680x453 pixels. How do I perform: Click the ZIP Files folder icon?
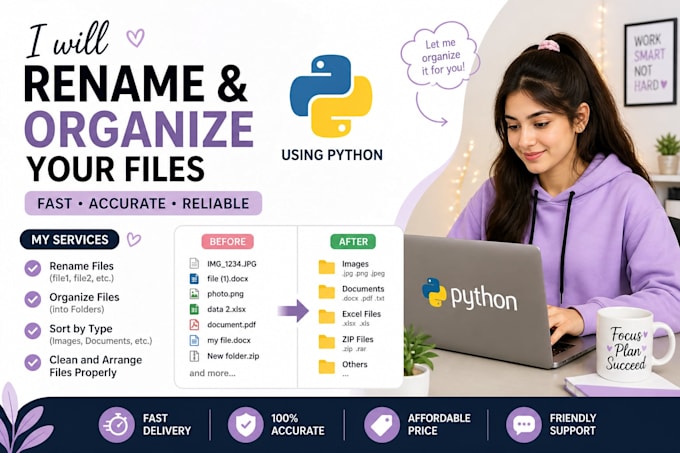tap(327, 342)
